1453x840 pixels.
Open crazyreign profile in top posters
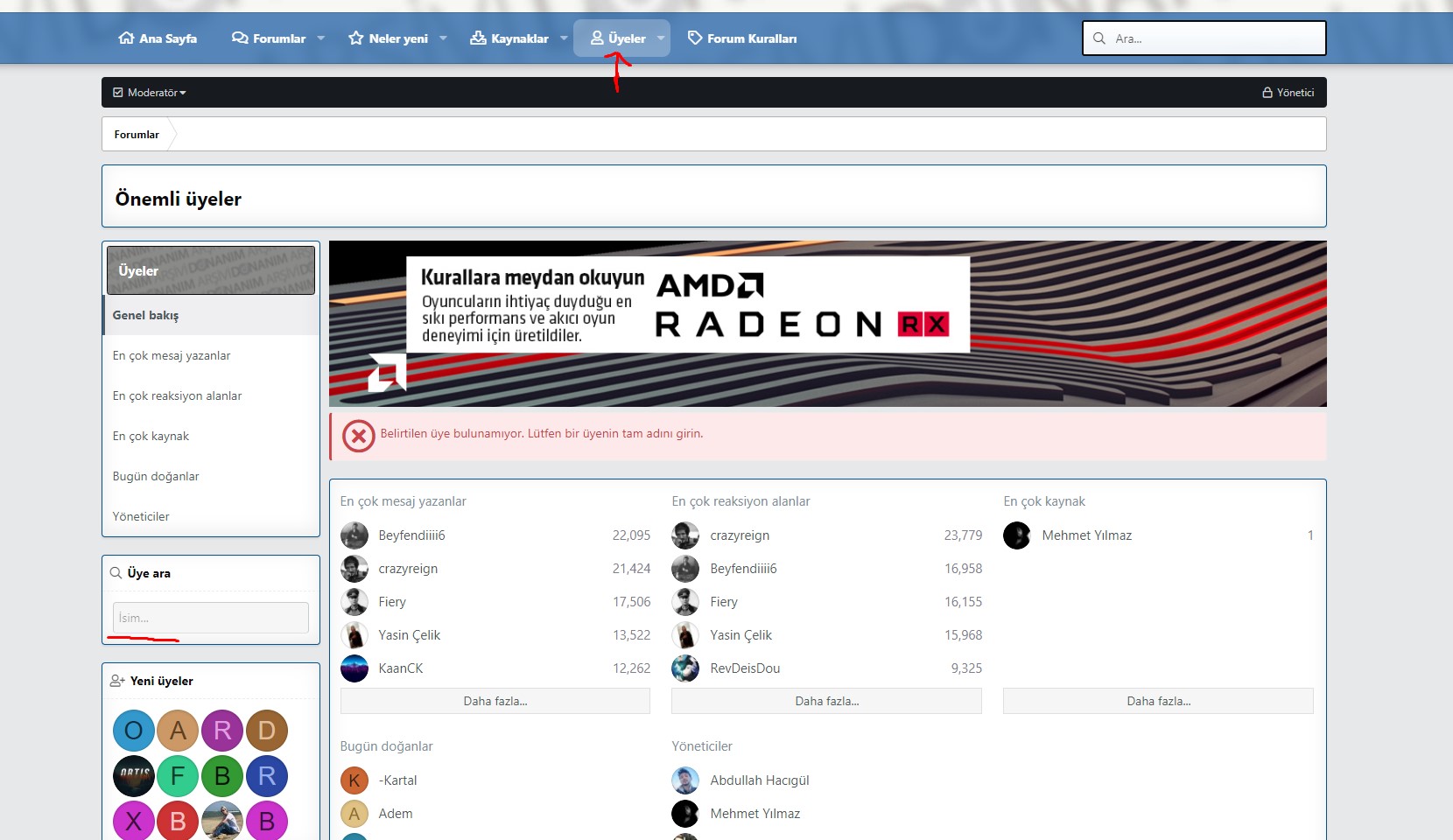[x=408, y=569]
